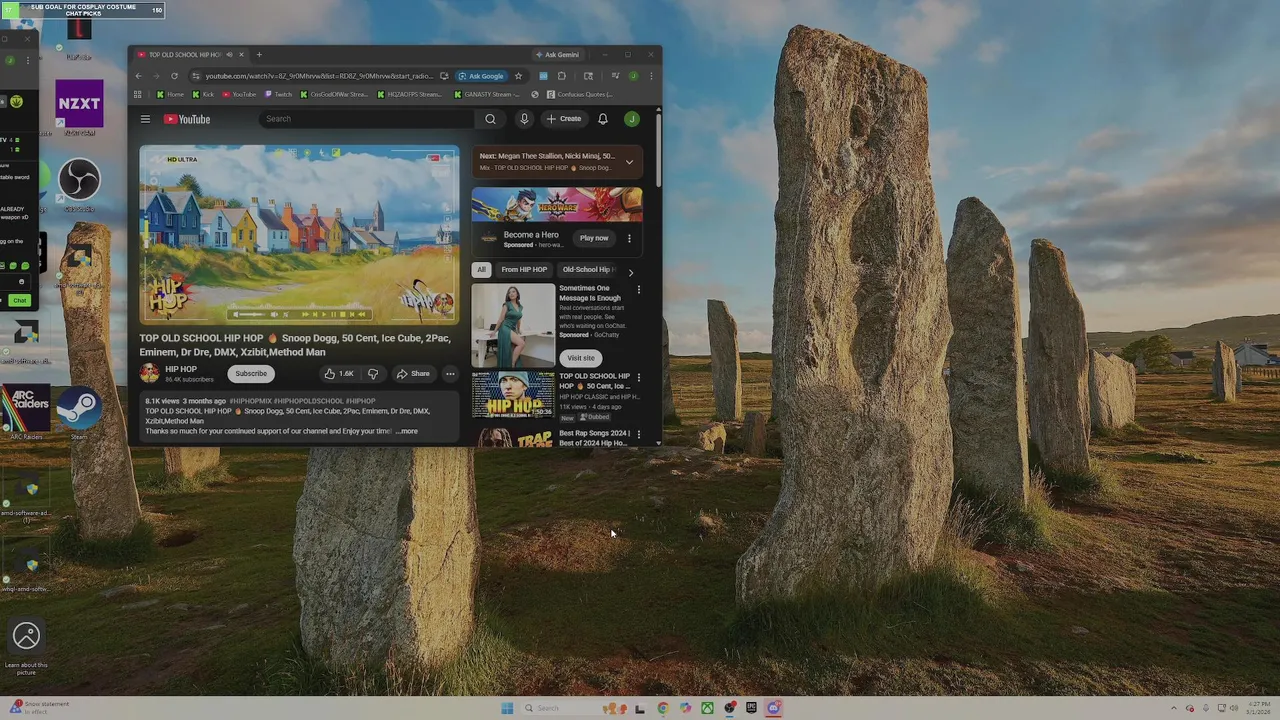Open the HIP HOP channel avatar
The image size is (1280, 720).
click(149, 373)
